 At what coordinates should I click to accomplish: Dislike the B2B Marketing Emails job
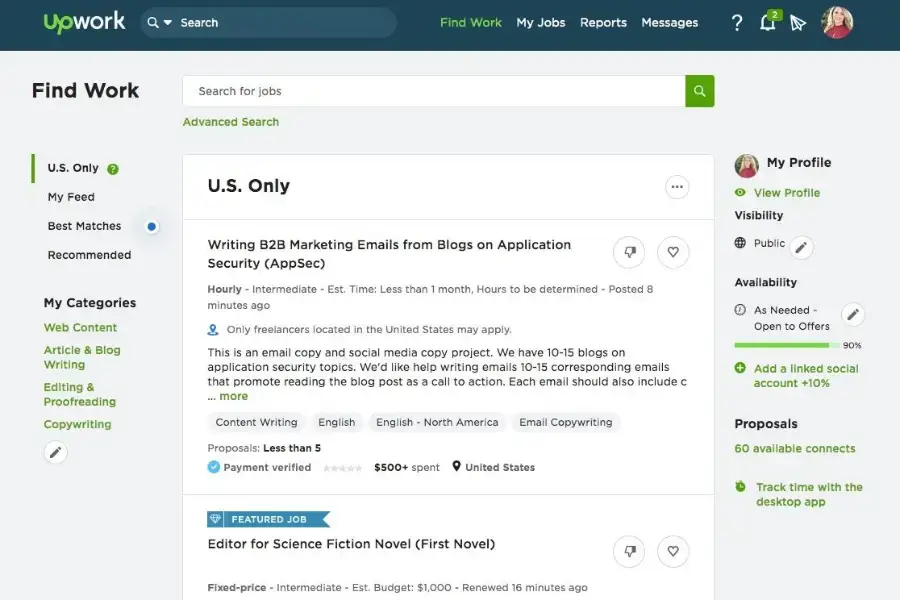tap(630, 252)
